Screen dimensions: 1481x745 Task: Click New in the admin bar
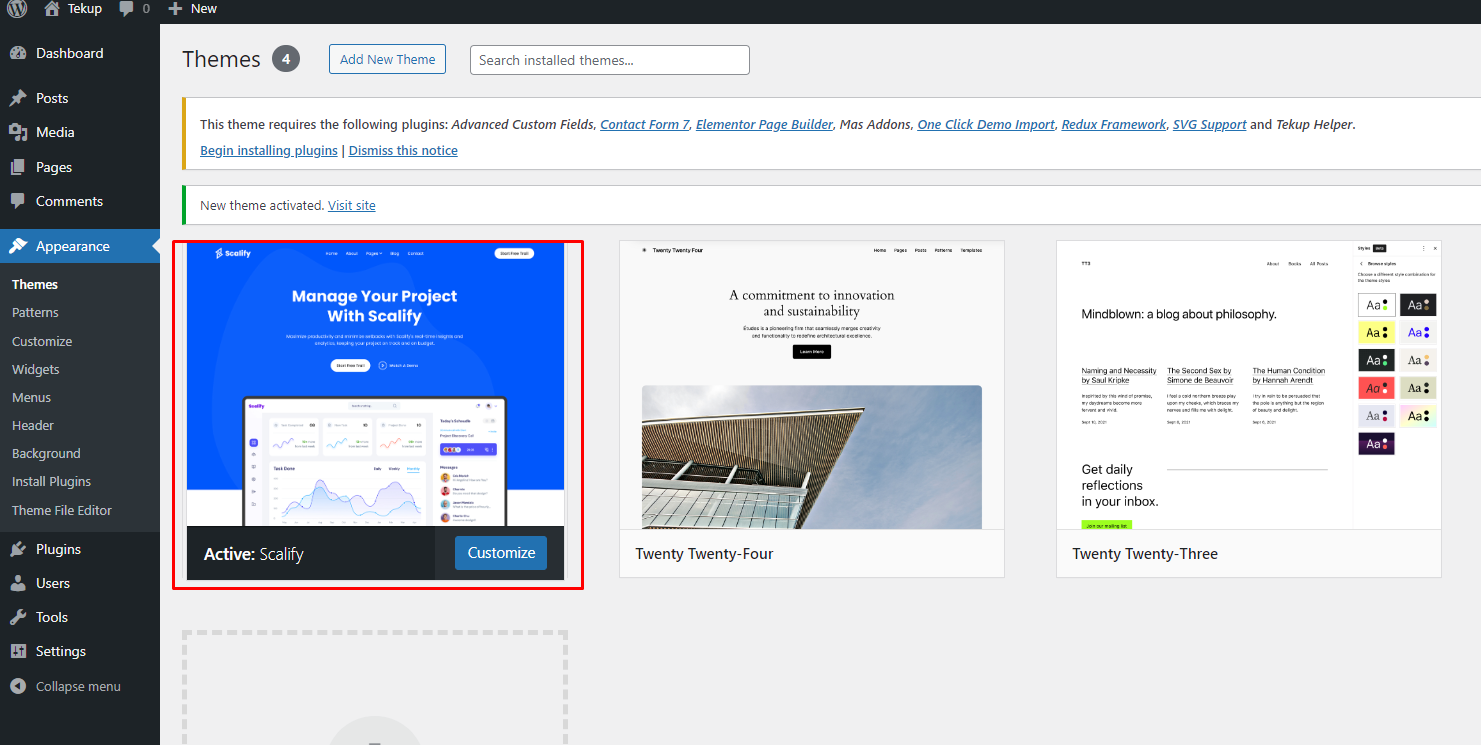coord(204,8)
